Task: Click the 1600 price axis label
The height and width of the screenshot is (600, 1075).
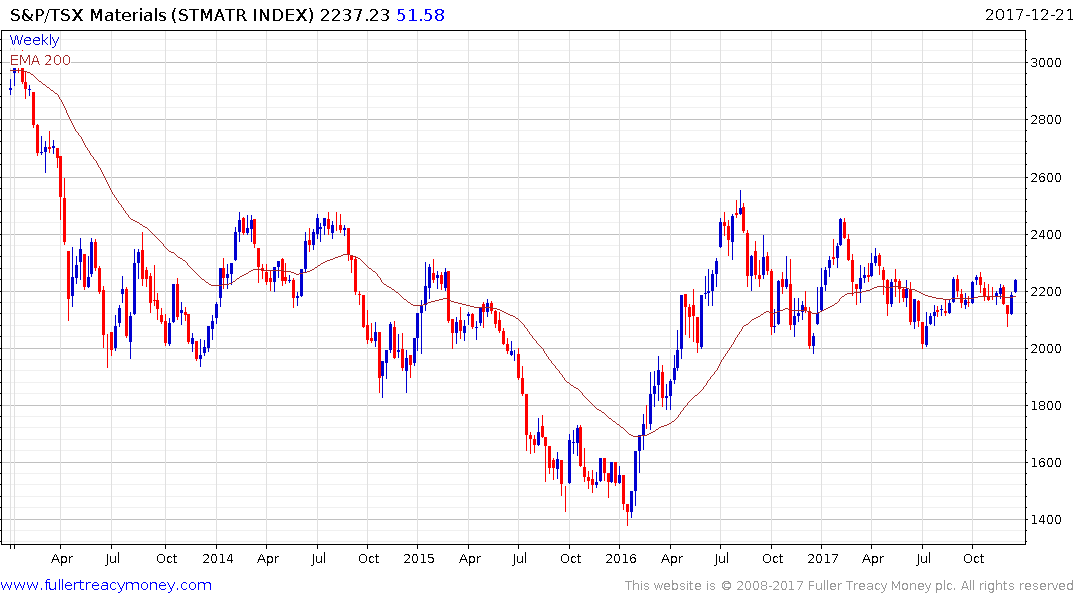Action: 1046,462
